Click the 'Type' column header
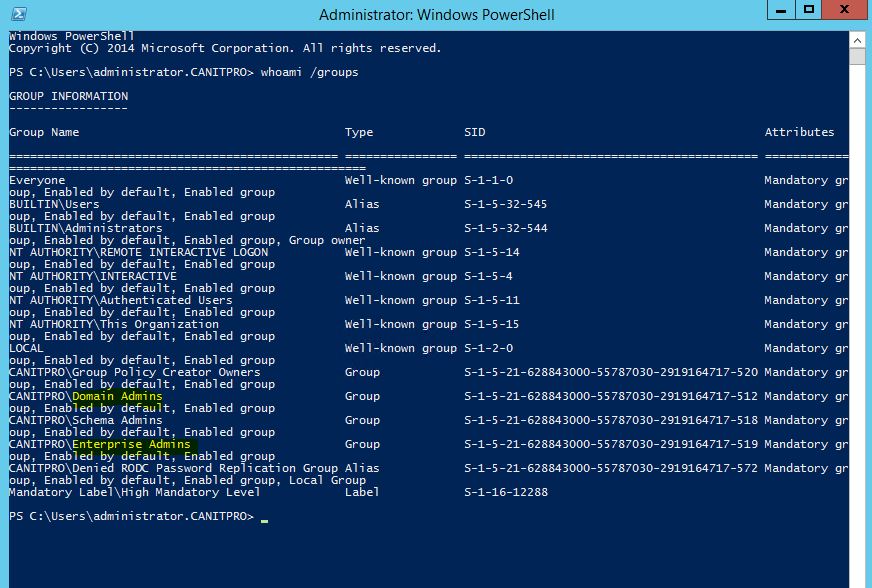872x588 pixels. coord(359,132)
